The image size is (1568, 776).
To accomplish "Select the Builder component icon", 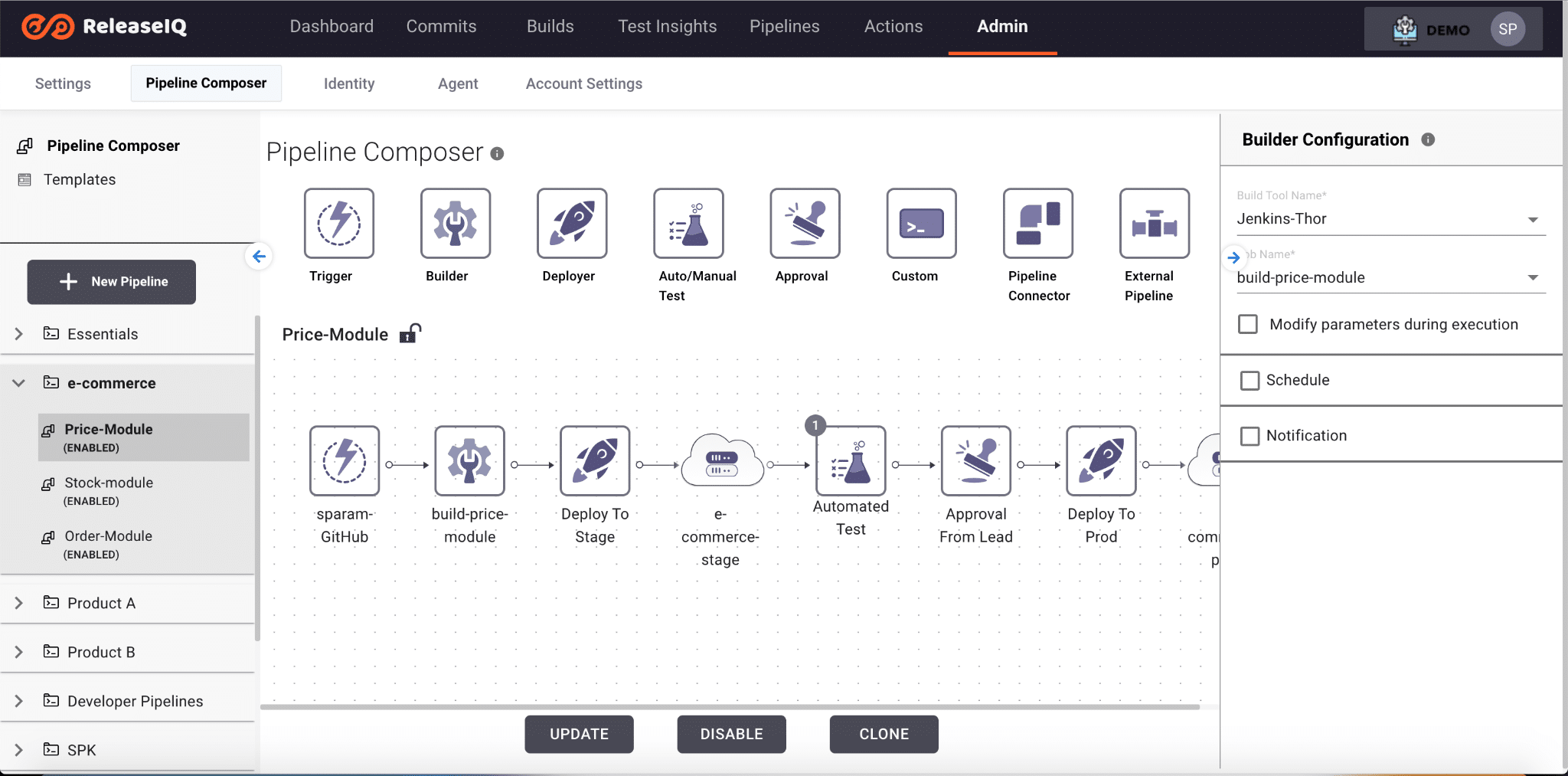I will [456, 223].
